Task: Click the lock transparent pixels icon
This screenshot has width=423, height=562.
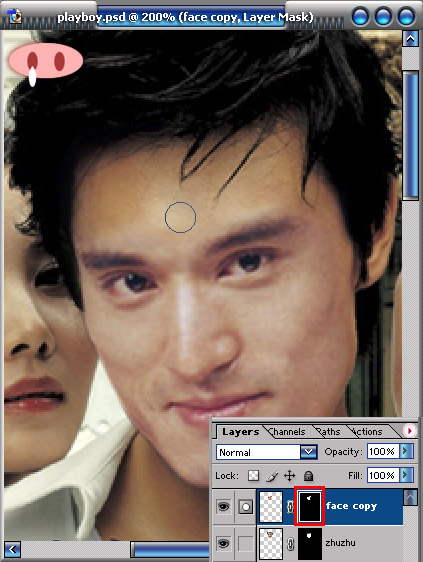Action: (253, 476)
